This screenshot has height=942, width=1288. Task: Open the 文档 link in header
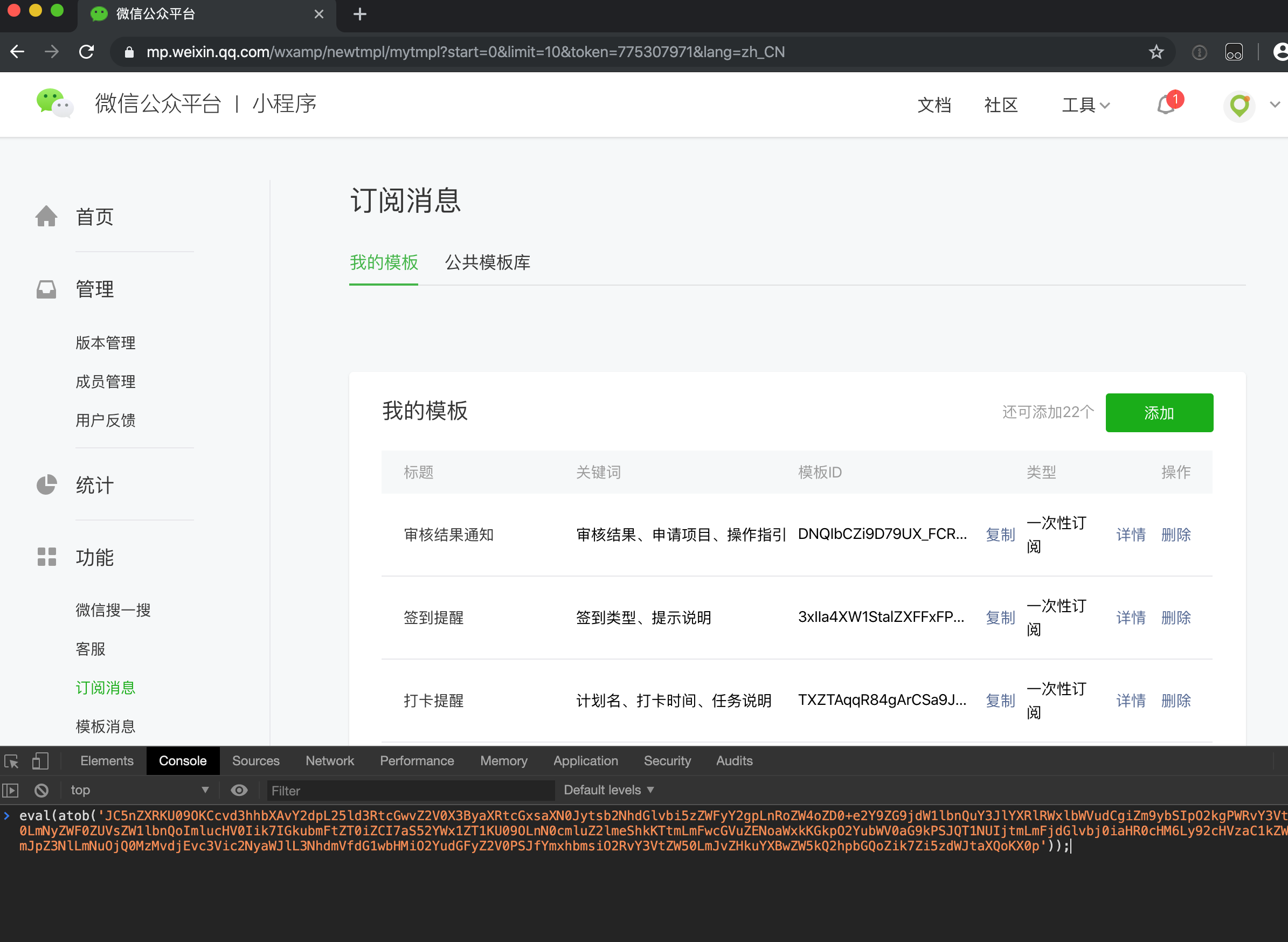pyautogui.click(x=934, y=105)
